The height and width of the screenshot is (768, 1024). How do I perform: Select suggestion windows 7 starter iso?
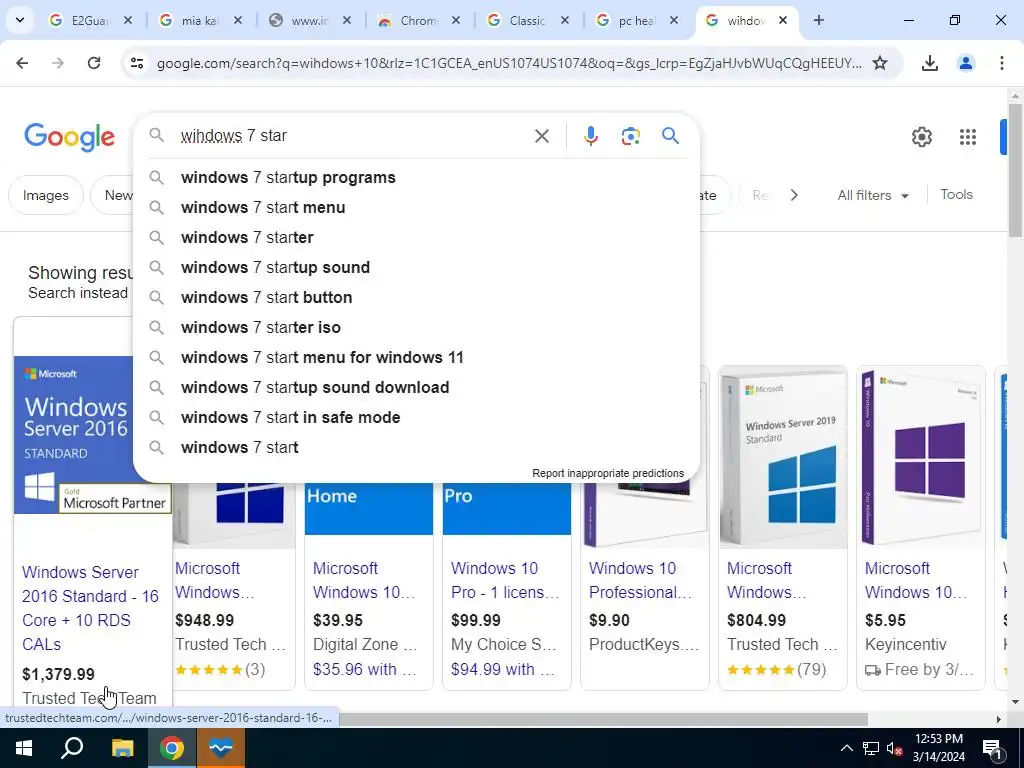(x=416, y=328)
